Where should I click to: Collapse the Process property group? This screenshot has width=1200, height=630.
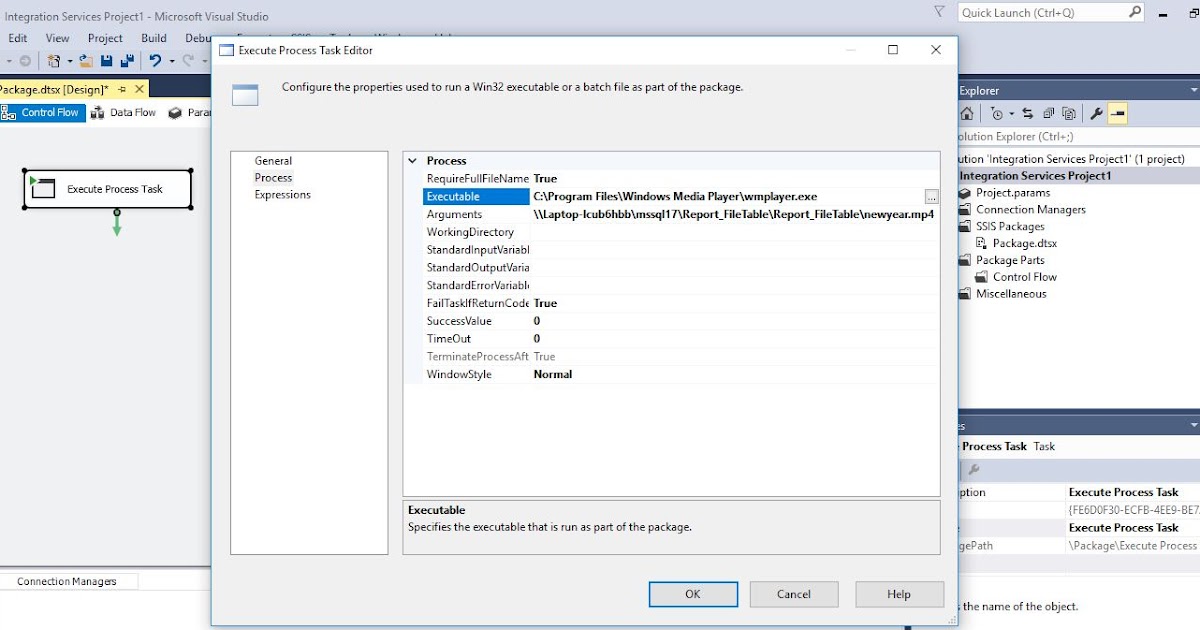click(412, 160)
